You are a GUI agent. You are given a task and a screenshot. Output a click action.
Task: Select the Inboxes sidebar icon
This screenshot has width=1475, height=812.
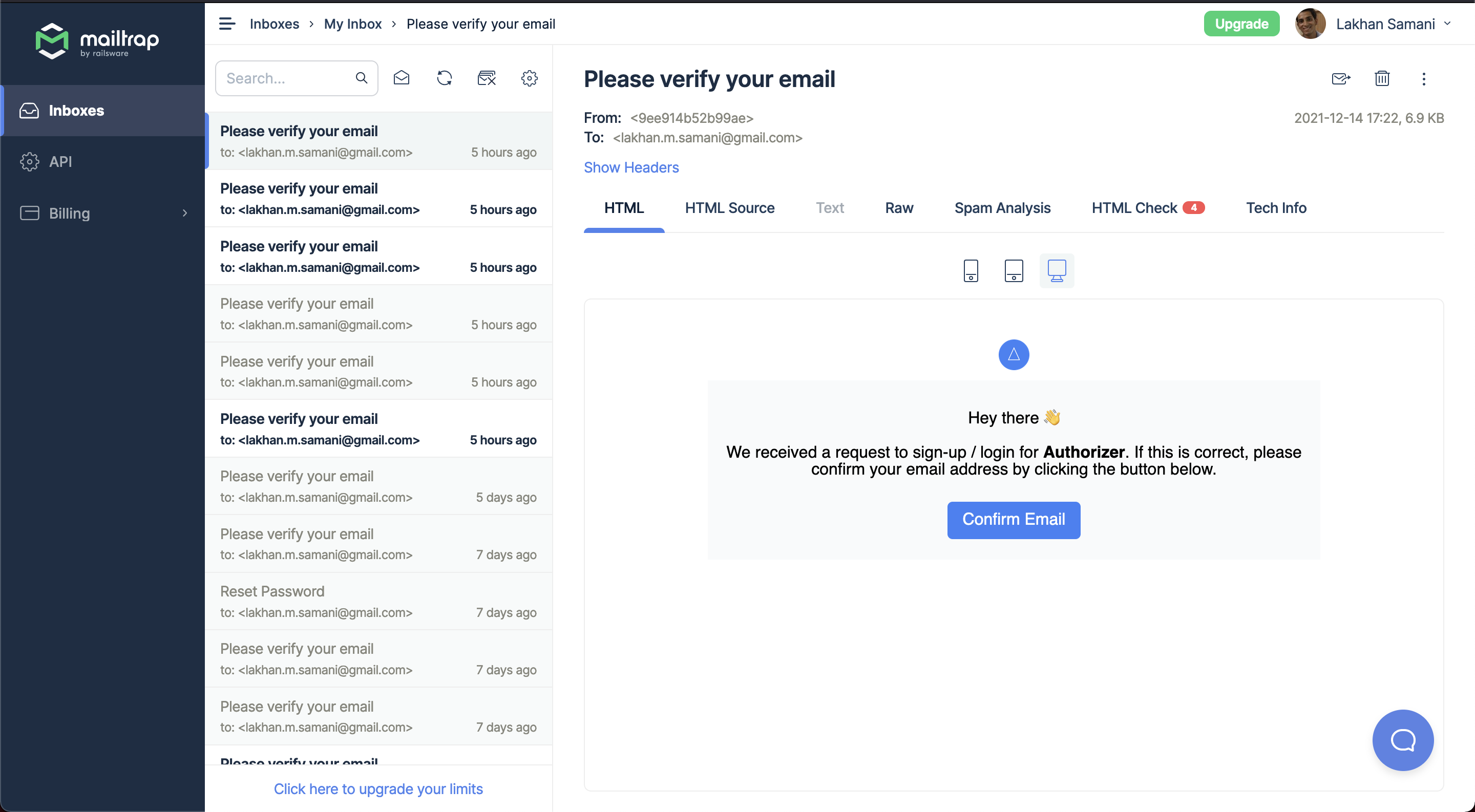click(29, 111)
